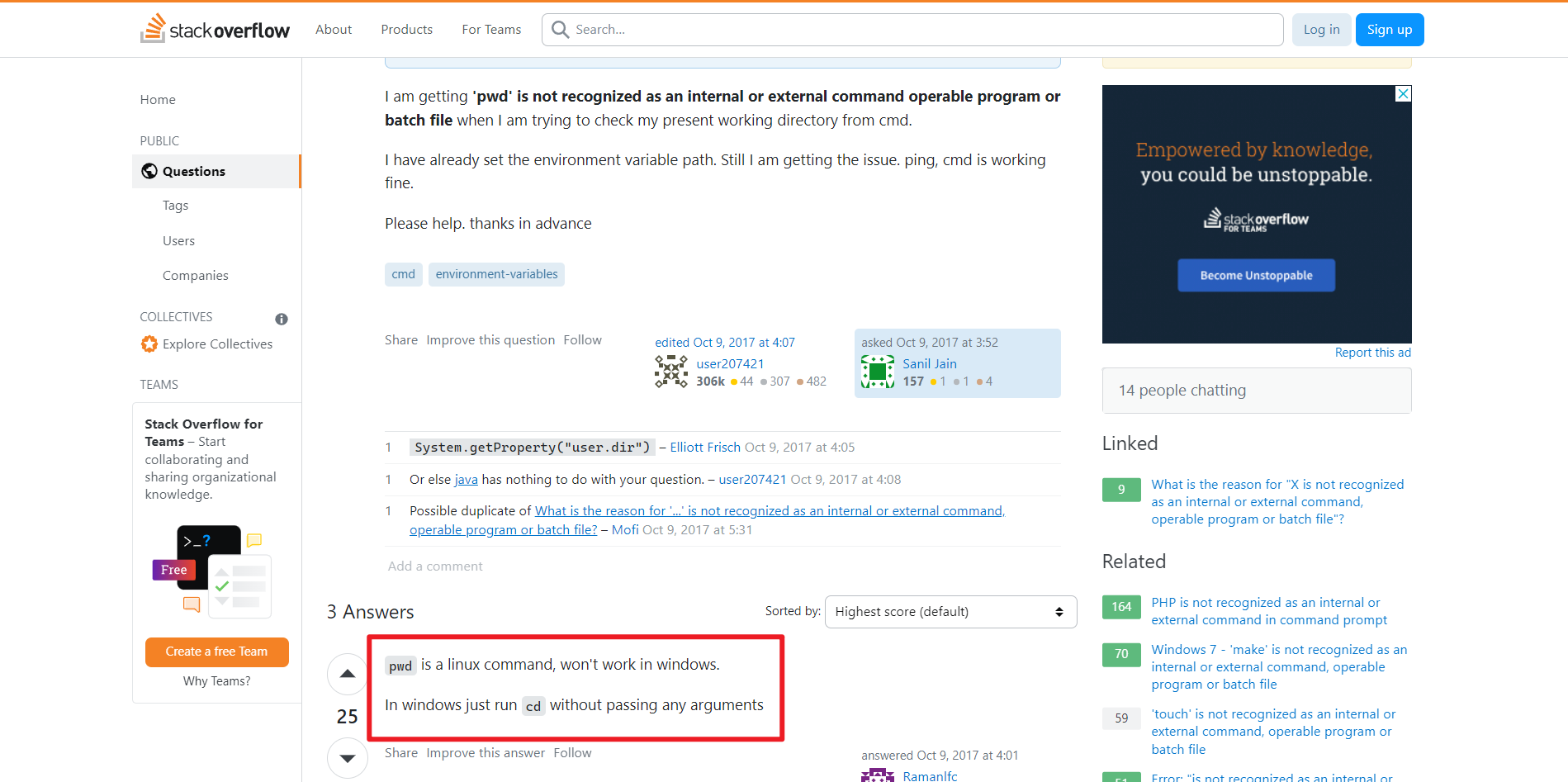Click Create a free Team button
The width and height of the screenshot is (1568, 782).
coord(216,652)
